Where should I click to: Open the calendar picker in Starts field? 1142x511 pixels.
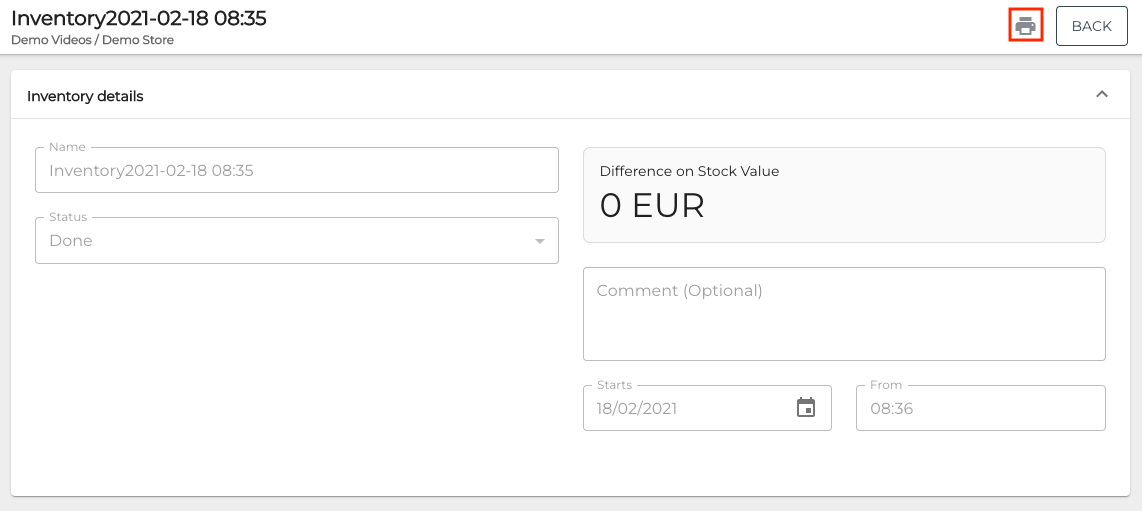pos(806,408)
